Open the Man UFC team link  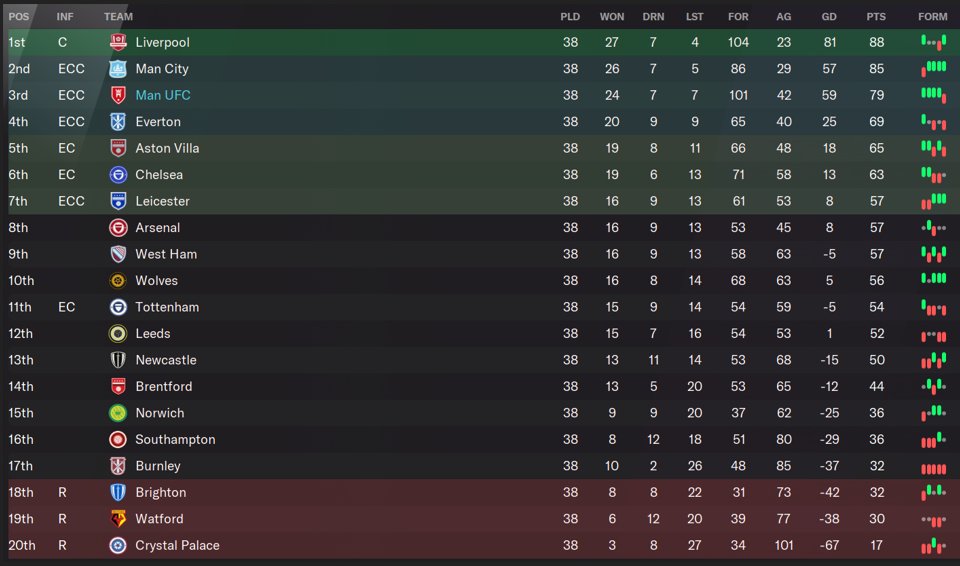[x=163, y=95]
